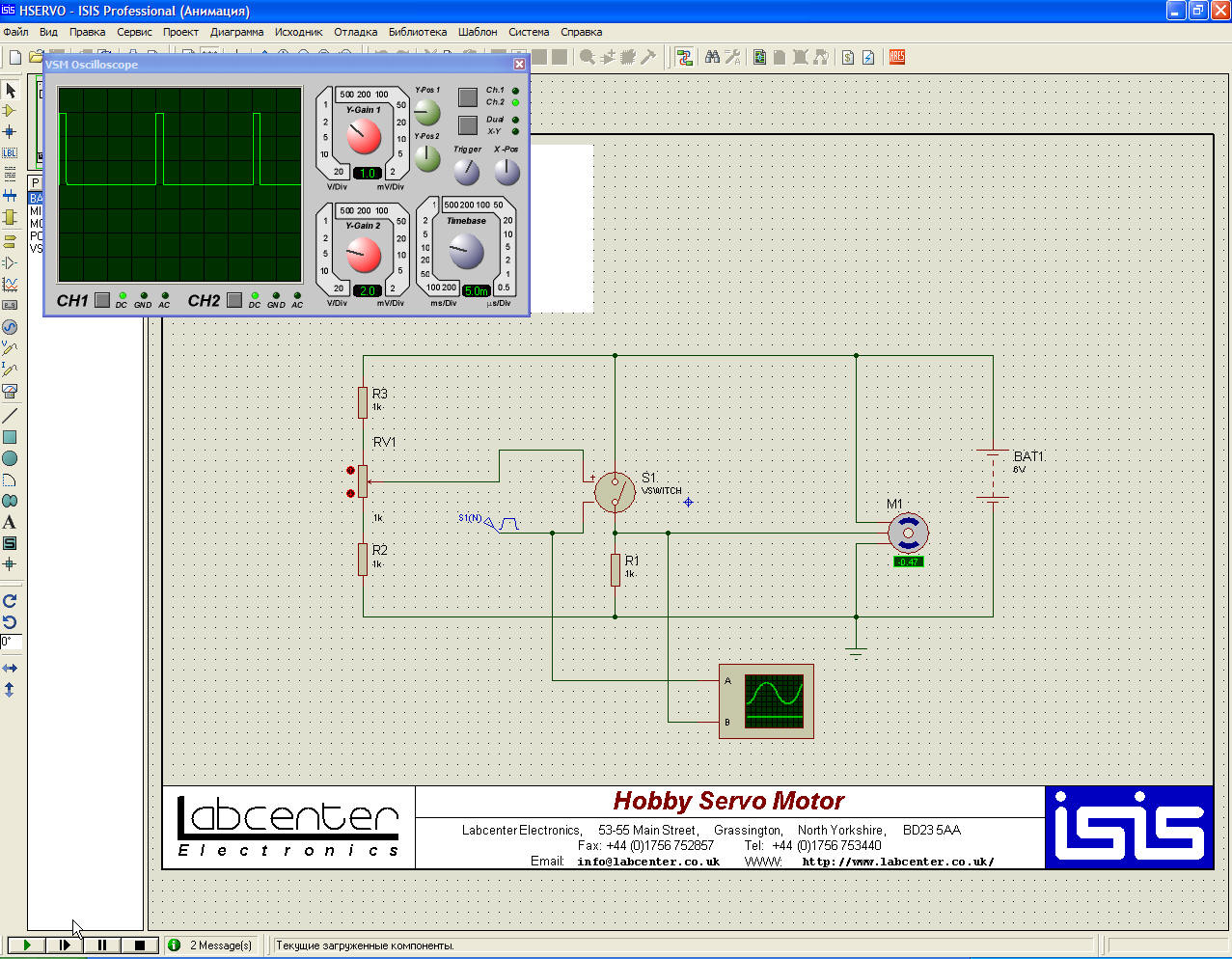
Task: Click the rotate clockwise icon
Action: [10, 601]
